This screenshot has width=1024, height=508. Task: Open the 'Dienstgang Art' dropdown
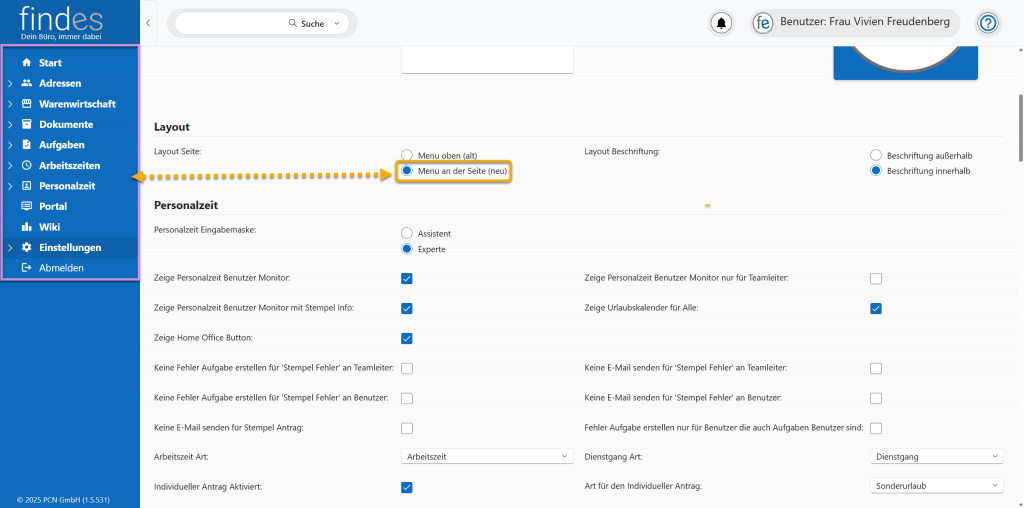point(936,456)
